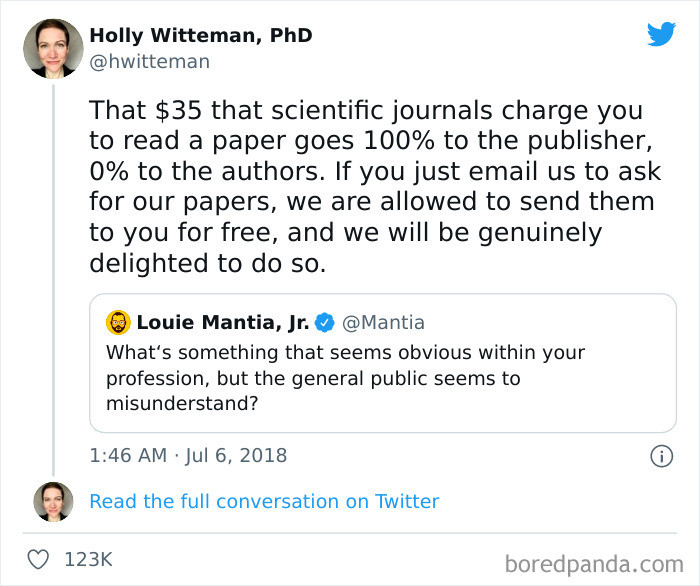Click the 1:46 AM tweet time
The image size is (700, 586).
pyautogui.click(x=128, y=456)
